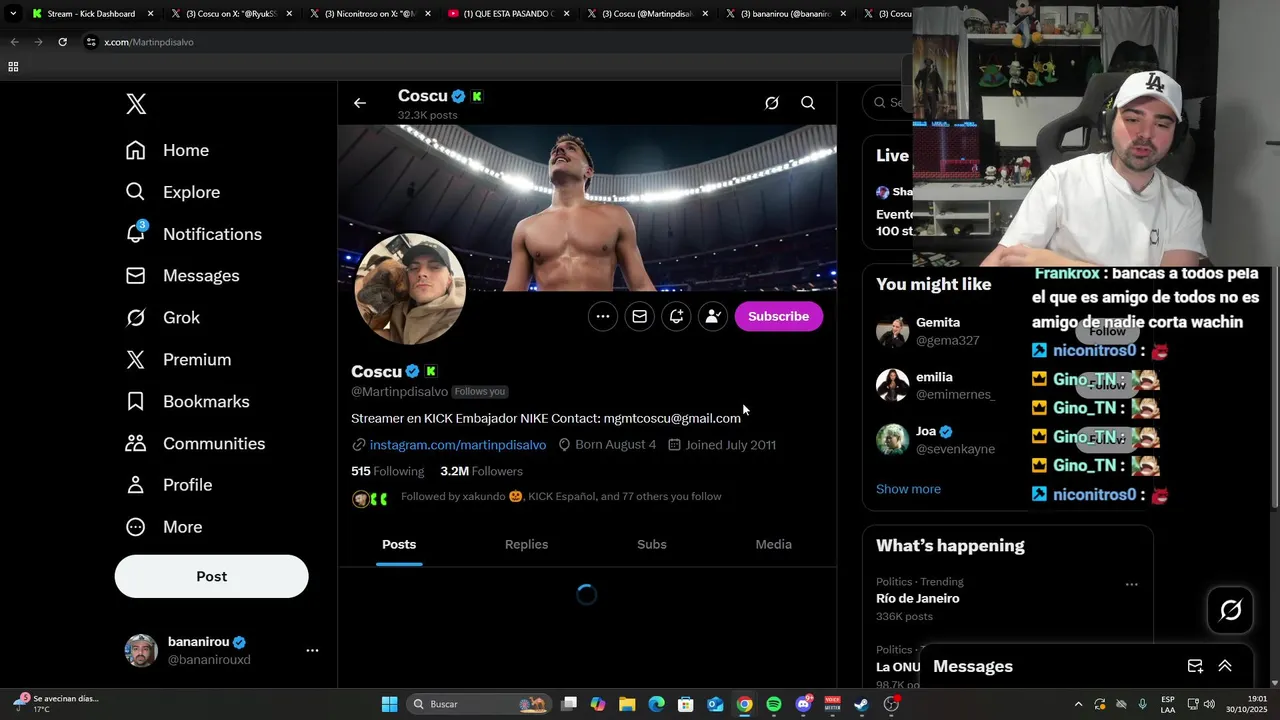
Task: Show hidden system tray icons
Action: [x=1078, y=704]
